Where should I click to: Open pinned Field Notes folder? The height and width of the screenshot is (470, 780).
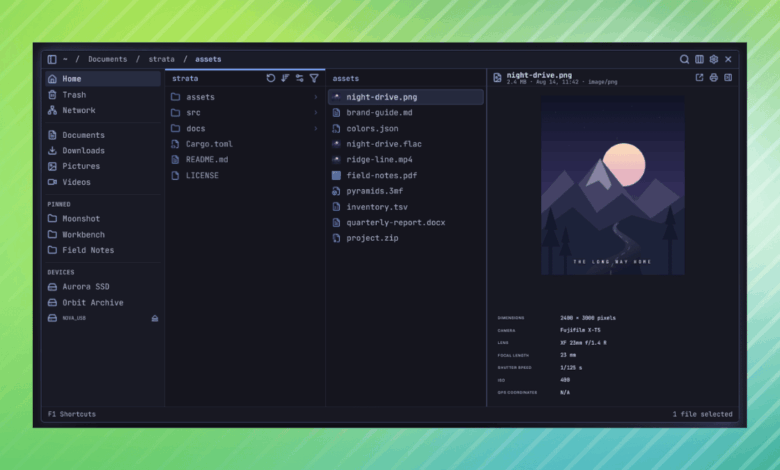(x=103, y=250)
